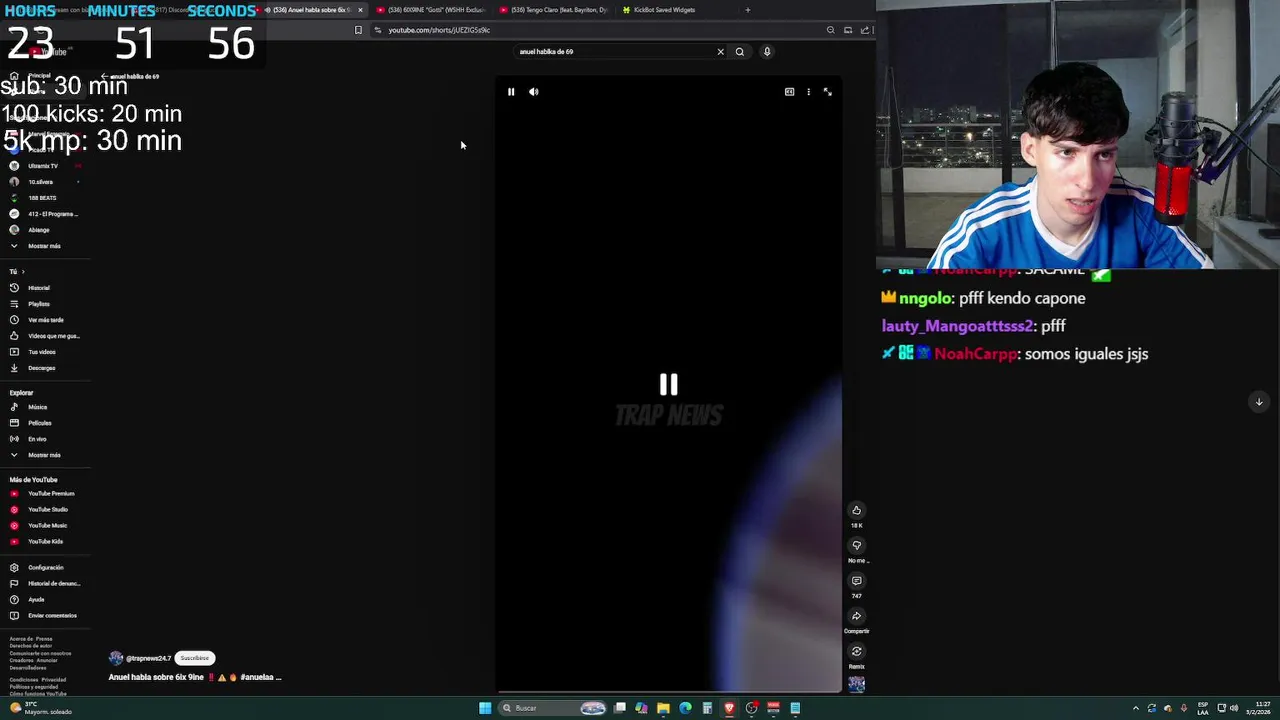Click the browser address bar URL
The height and width of the screenshot is (720, 1280).
[439, 30]
